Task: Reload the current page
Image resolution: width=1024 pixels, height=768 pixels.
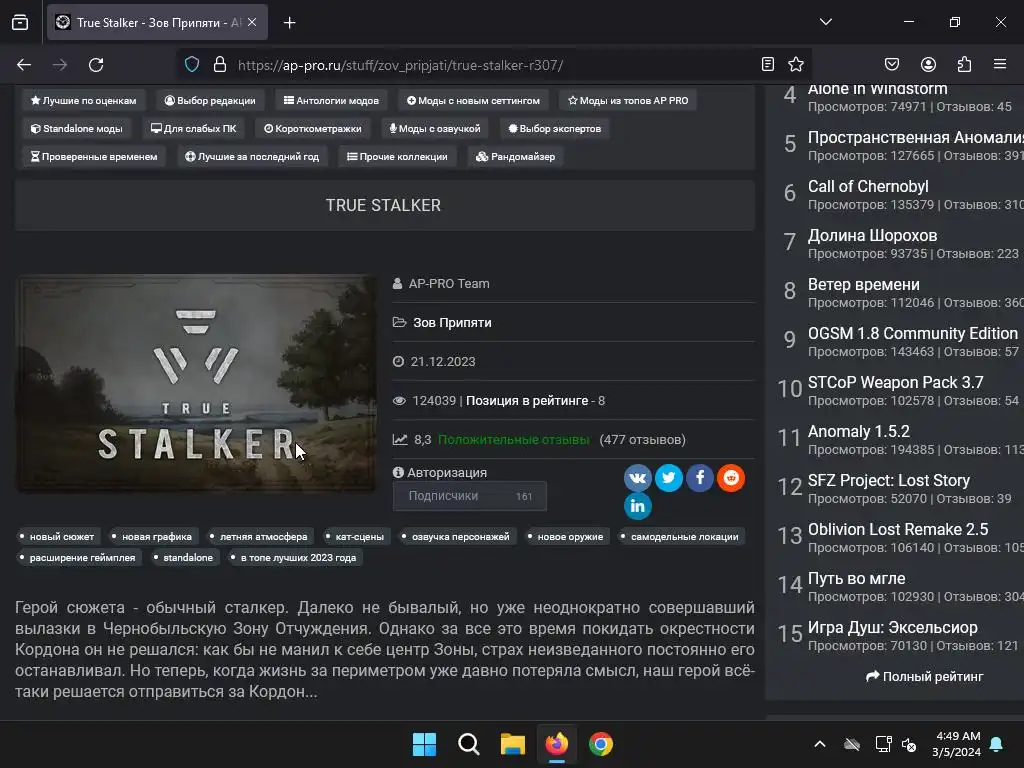Action: [96, 65]
